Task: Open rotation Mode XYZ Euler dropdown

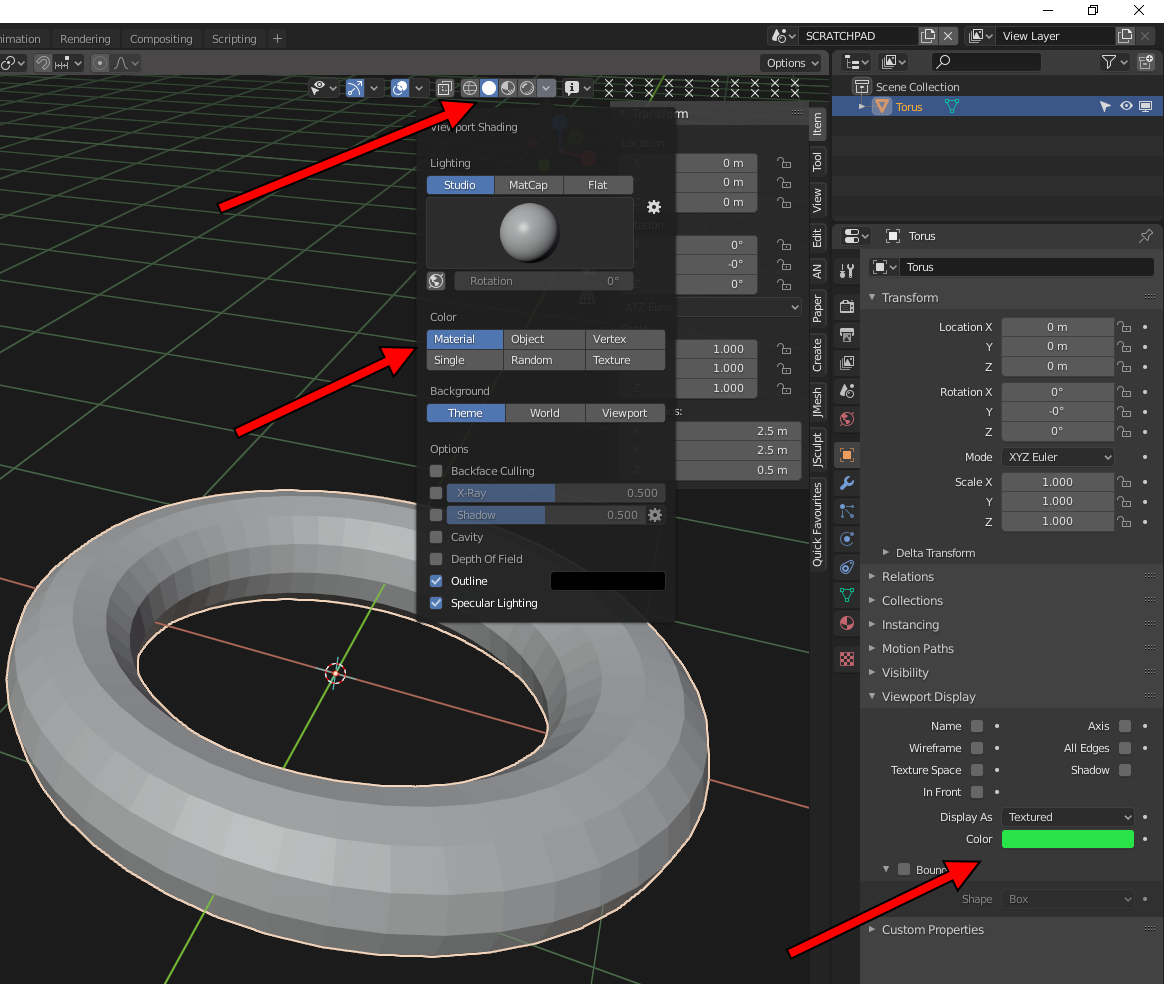Action: coord(1058,457)
